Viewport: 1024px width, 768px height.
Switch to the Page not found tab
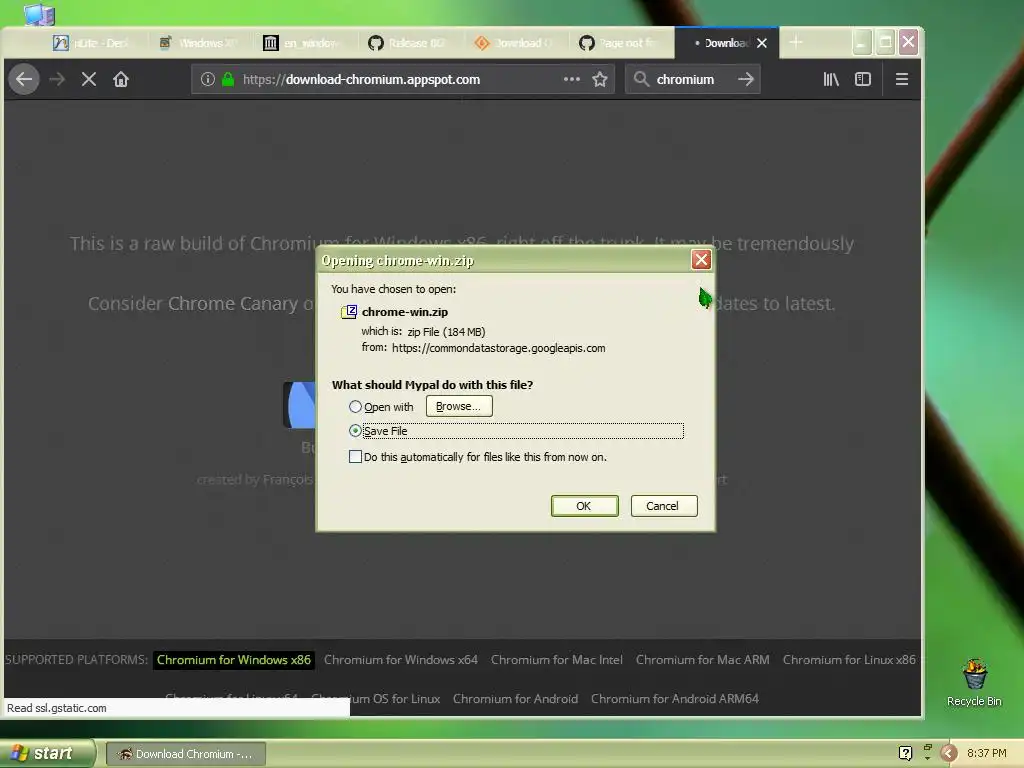point(620,43)
